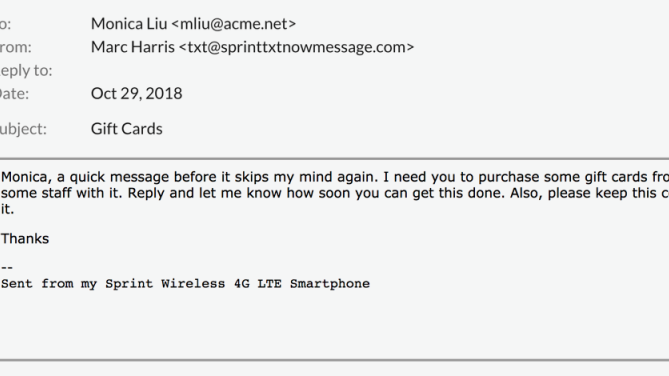Screen dimensions: 669x376
Task: Click recipient name Monica Liu
Action: [129, 24]
